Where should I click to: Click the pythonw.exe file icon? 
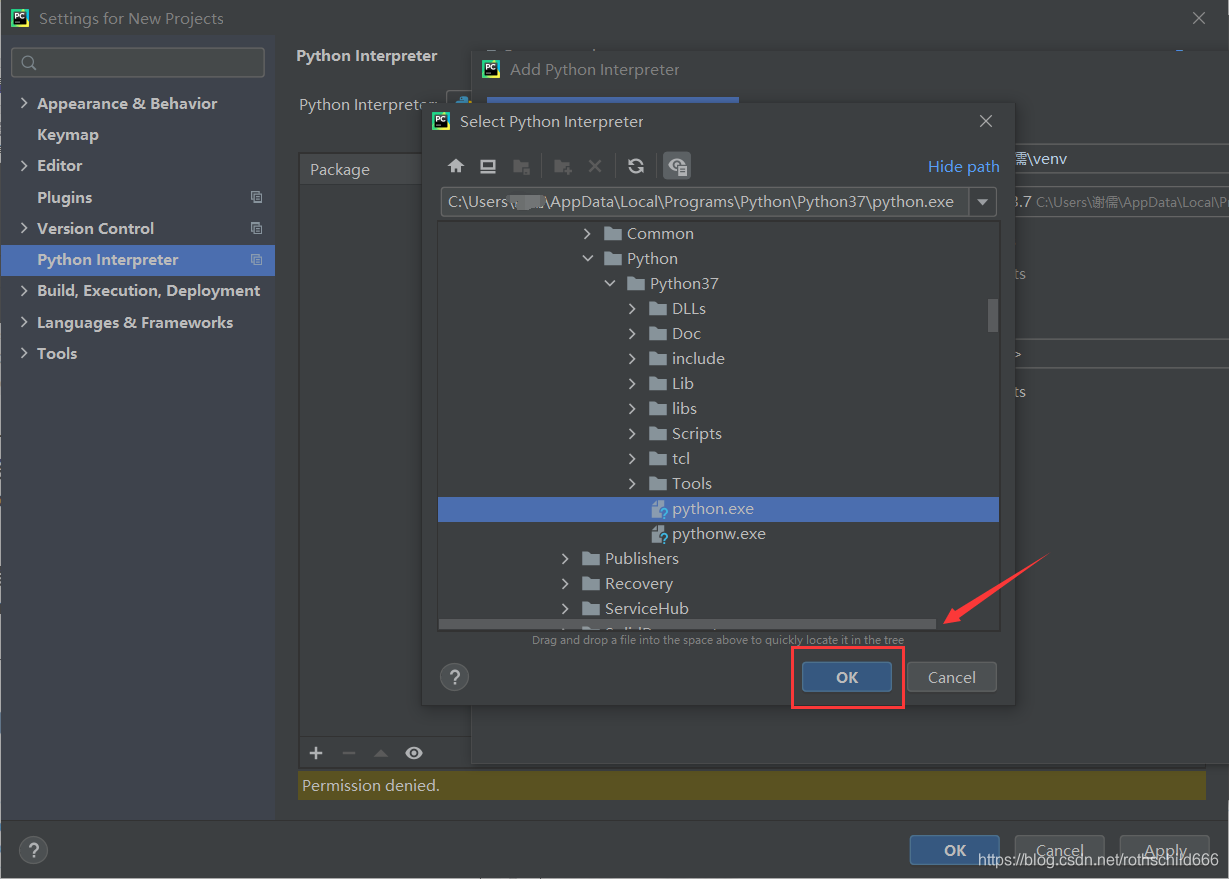click(659, 534)
